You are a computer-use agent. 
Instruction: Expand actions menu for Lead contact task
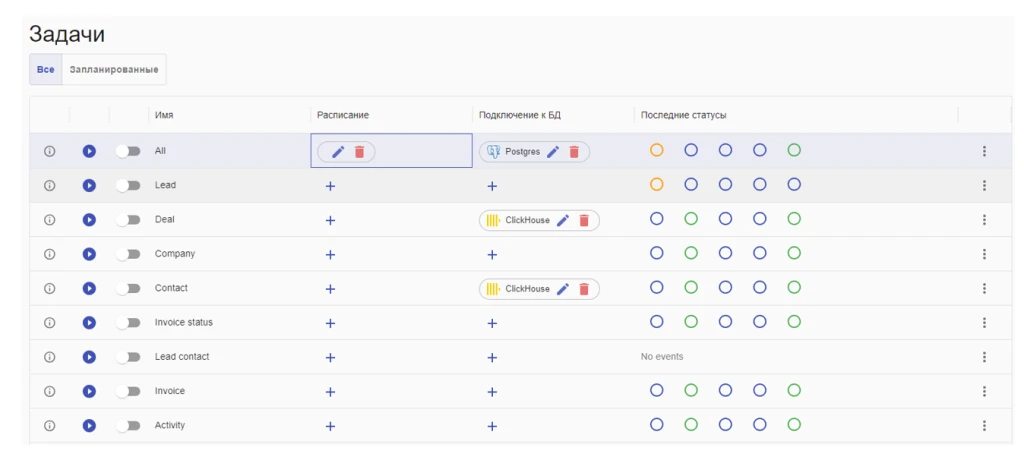984,357
